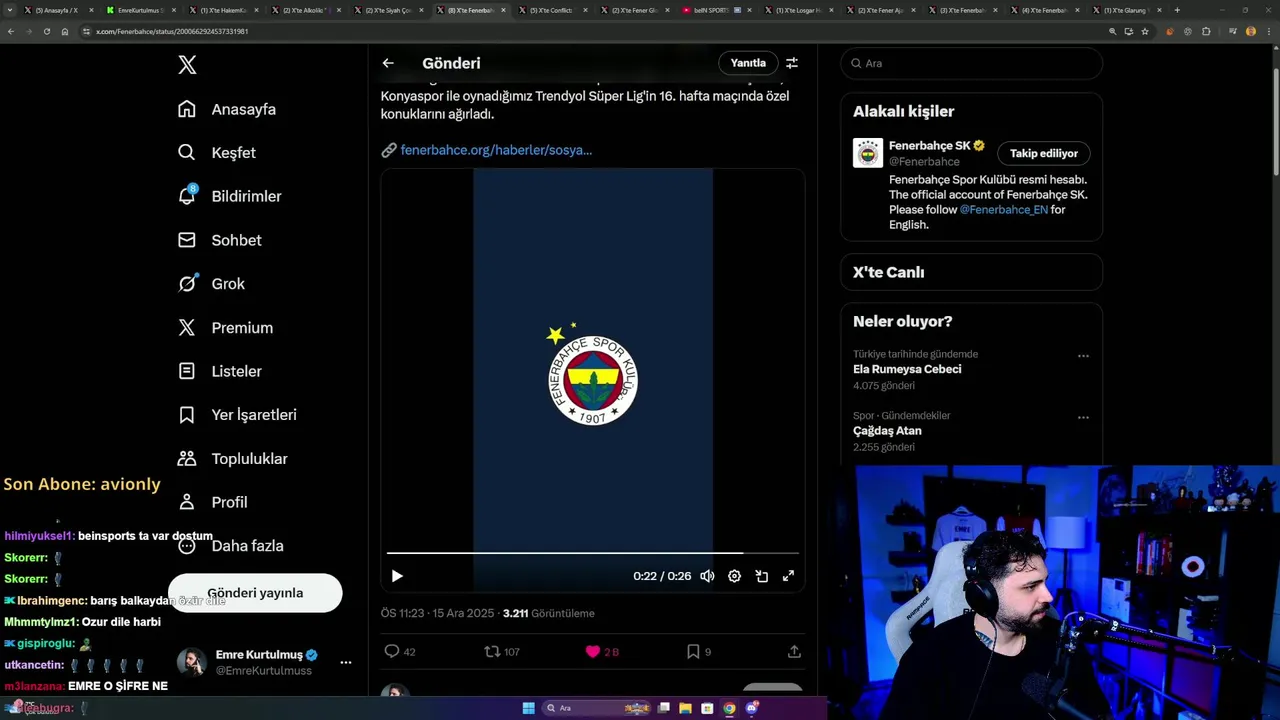
Task: Click the browser address bar URL
Action: coord(172,31)
